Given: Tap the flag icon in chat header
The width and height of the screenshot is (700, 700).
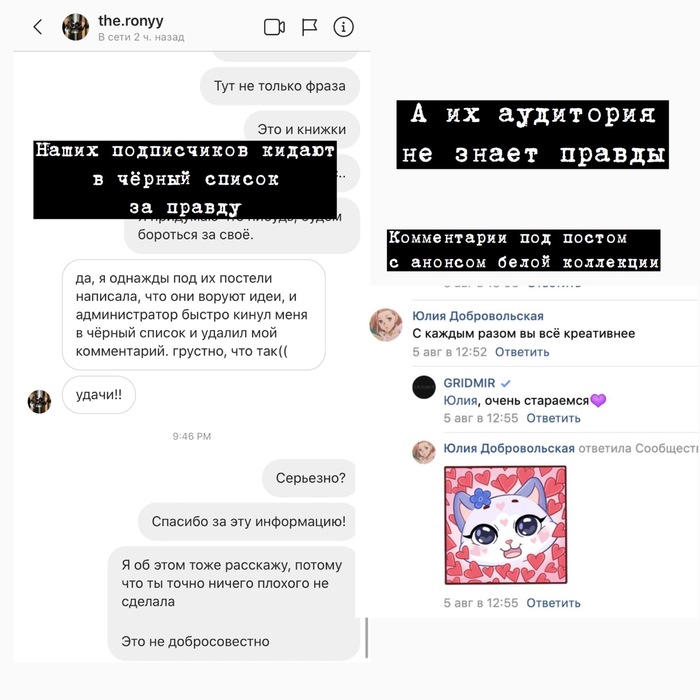Looking at the screenshot, I should [x=309, y=27].
